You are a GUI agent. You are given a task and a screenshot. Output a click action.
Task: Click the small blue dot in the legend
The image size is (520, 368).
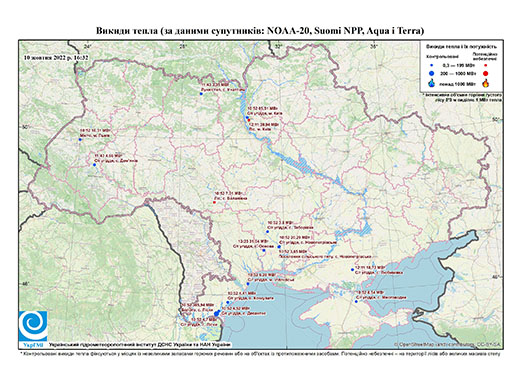pyautogui.click(x=432, y=65)
